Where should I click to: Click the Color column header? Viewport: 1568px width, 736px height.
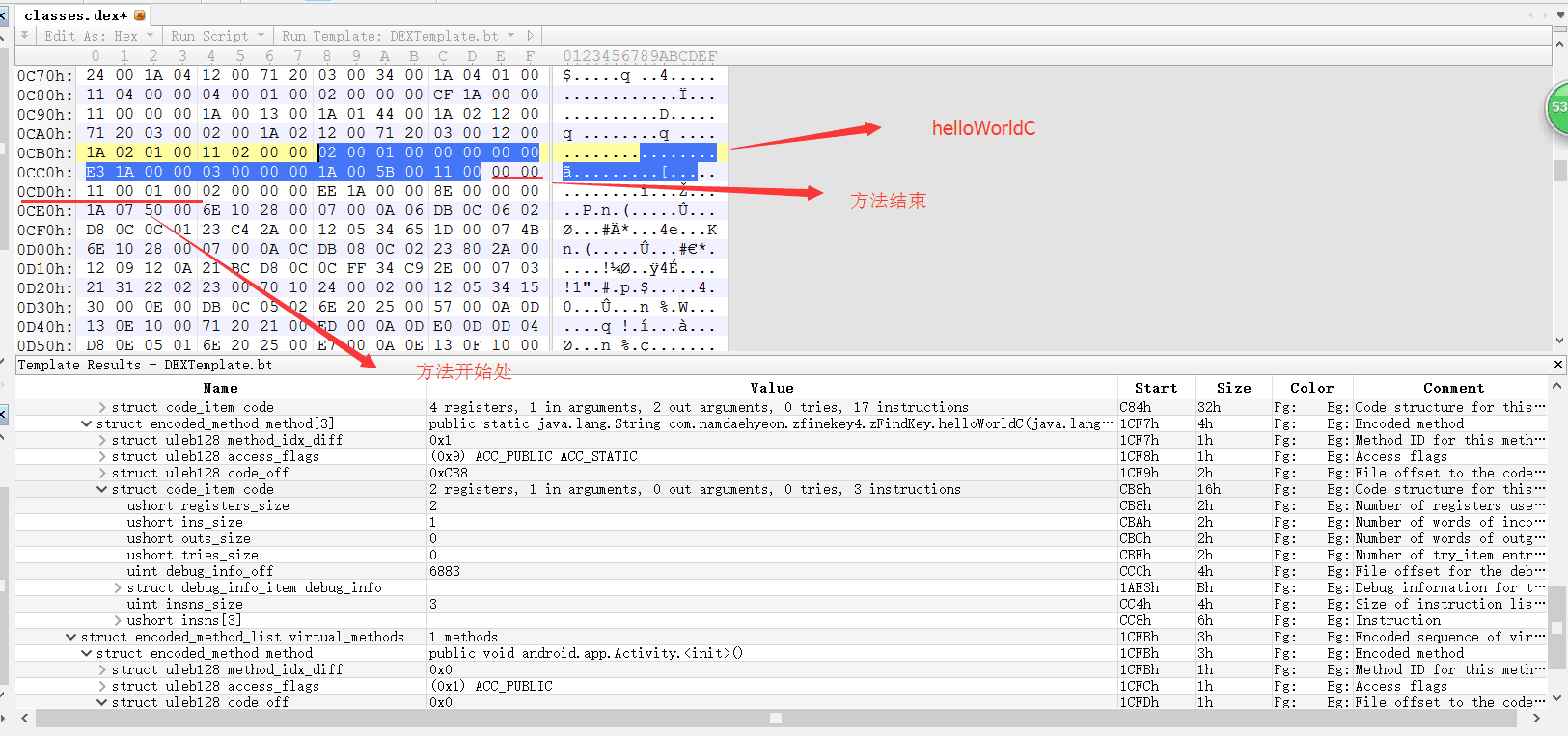pos(1311,388)
